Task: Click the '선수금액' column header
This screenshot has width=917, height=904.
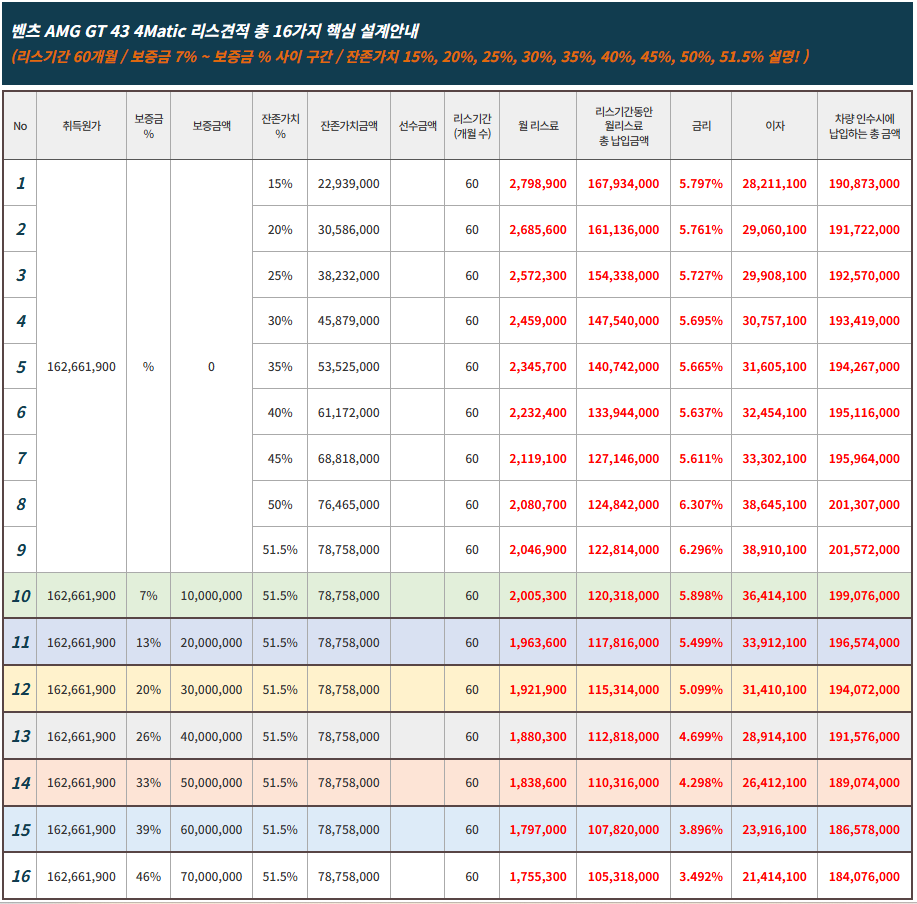Action: tap(418, 126)
